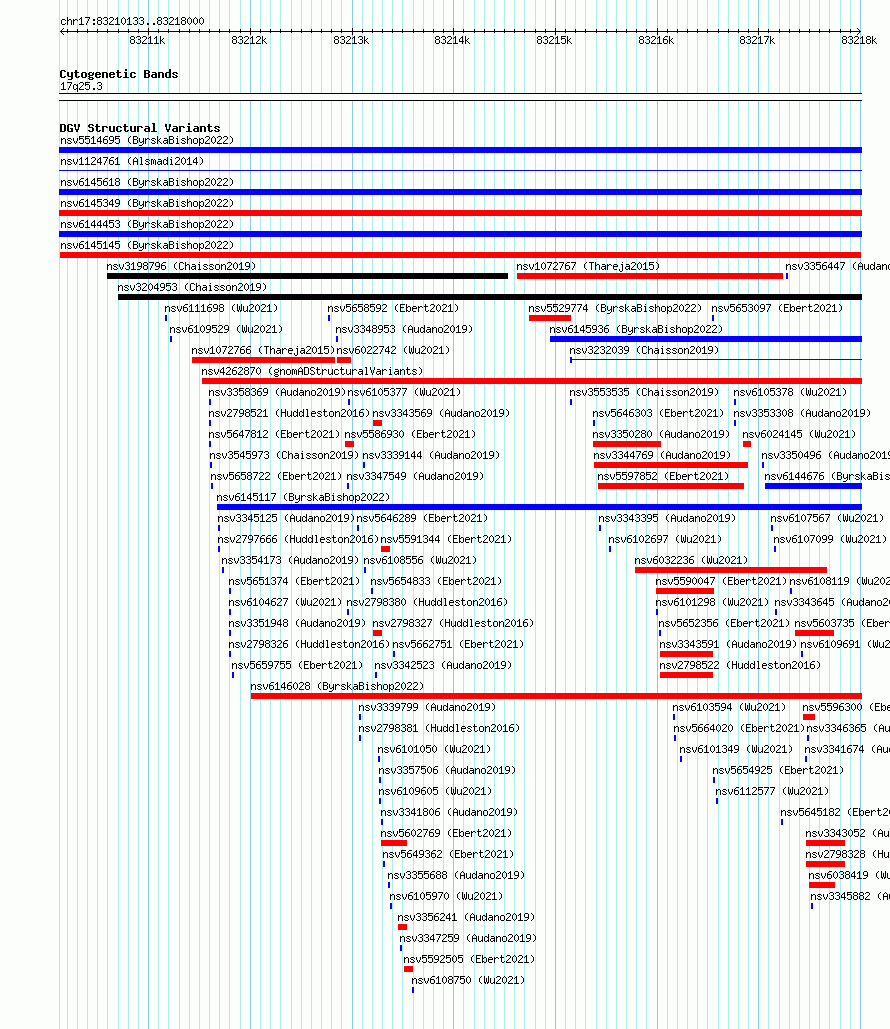Viewport: 890px width, 1029px height.
Task: Click the nsv3348953 (Audano2019) label
Action: click(404, 329)
